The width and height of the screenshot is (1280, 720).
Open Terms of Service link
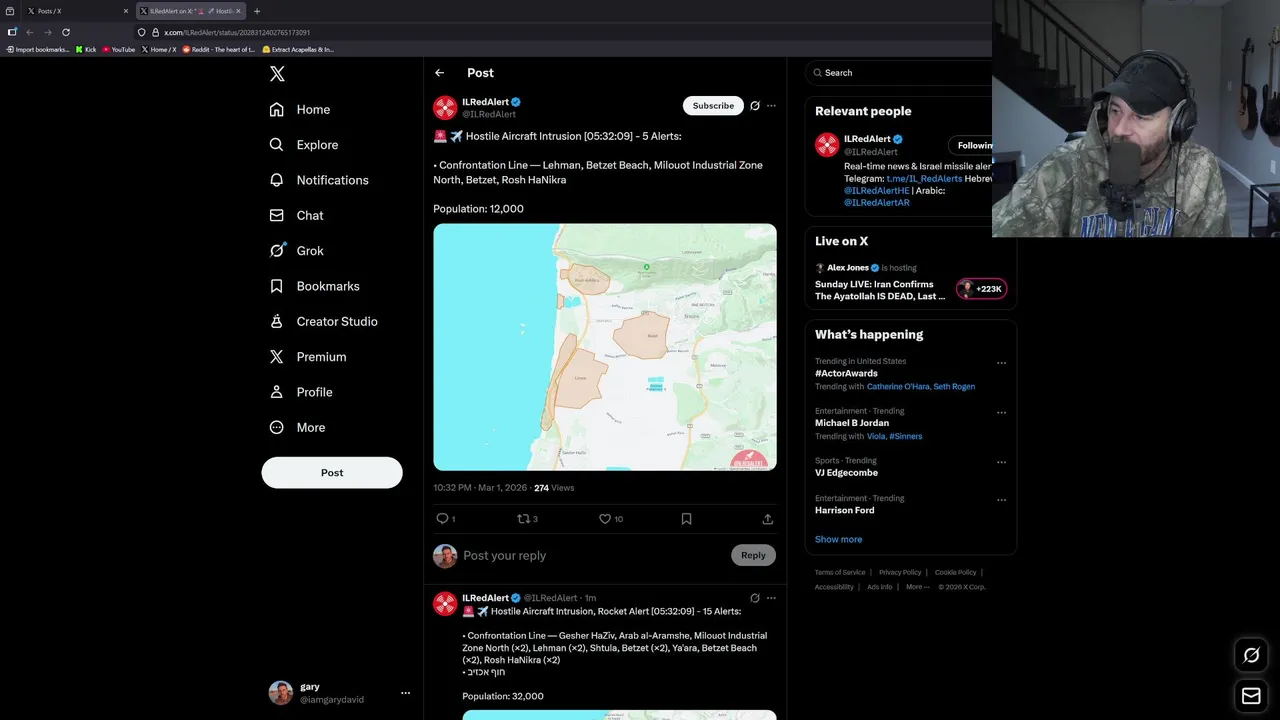click(x=840, y=573)
